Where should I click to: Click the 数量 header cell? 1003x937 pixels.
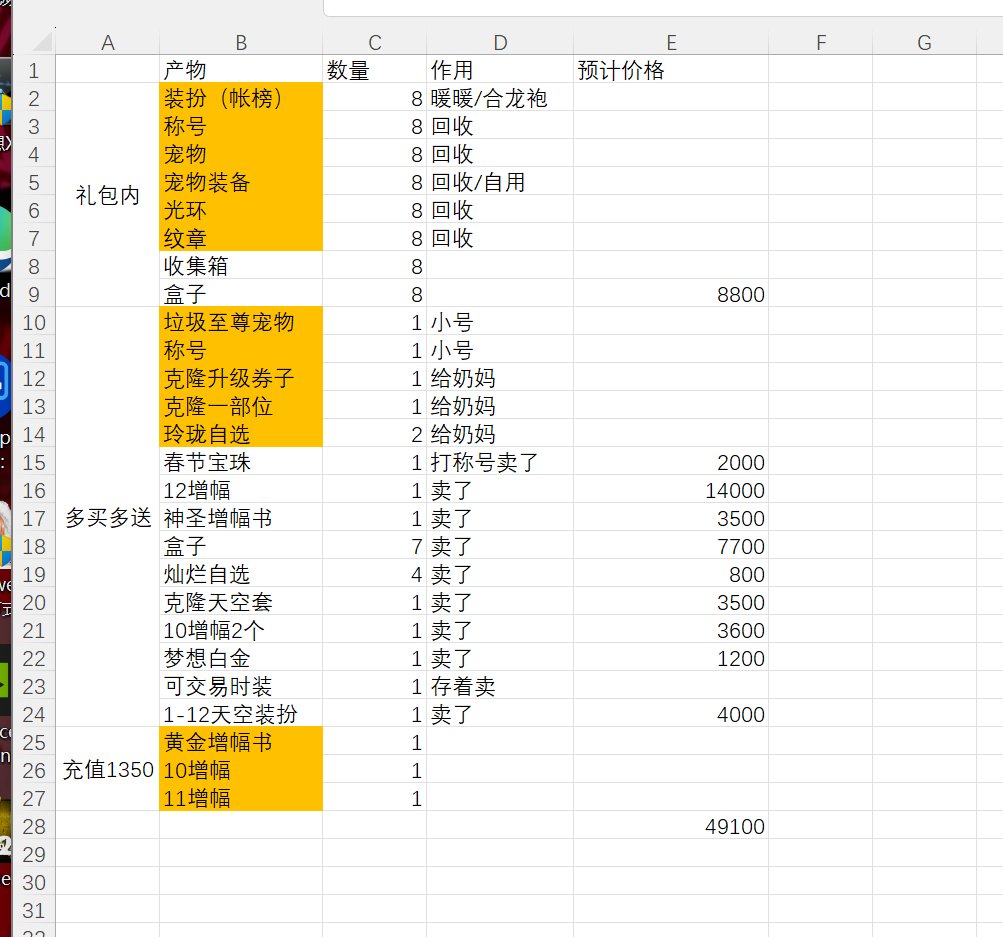point(375,70)
